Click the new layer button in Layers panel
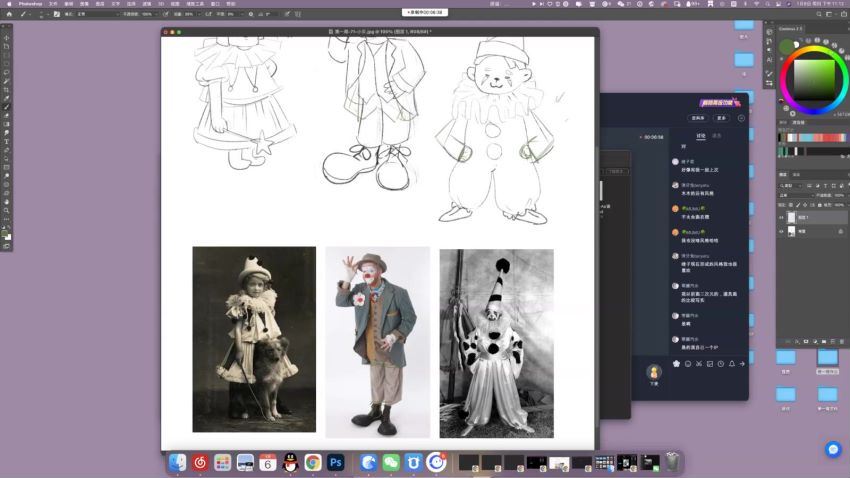The width and height of the screenshot is (850, 478). [833, 341]
